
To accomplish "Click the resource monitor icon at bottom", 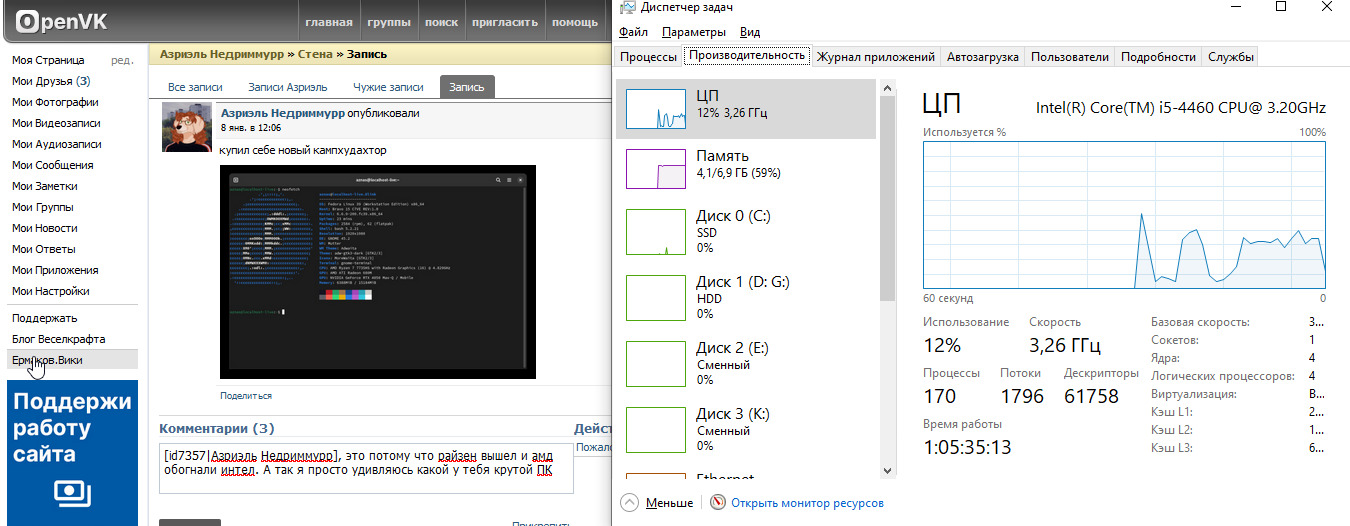I will (x=717, y=503).
